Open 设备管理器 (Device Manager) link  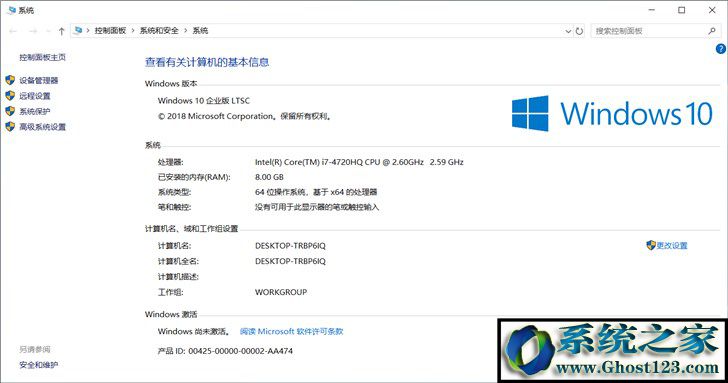pos(39,80)
